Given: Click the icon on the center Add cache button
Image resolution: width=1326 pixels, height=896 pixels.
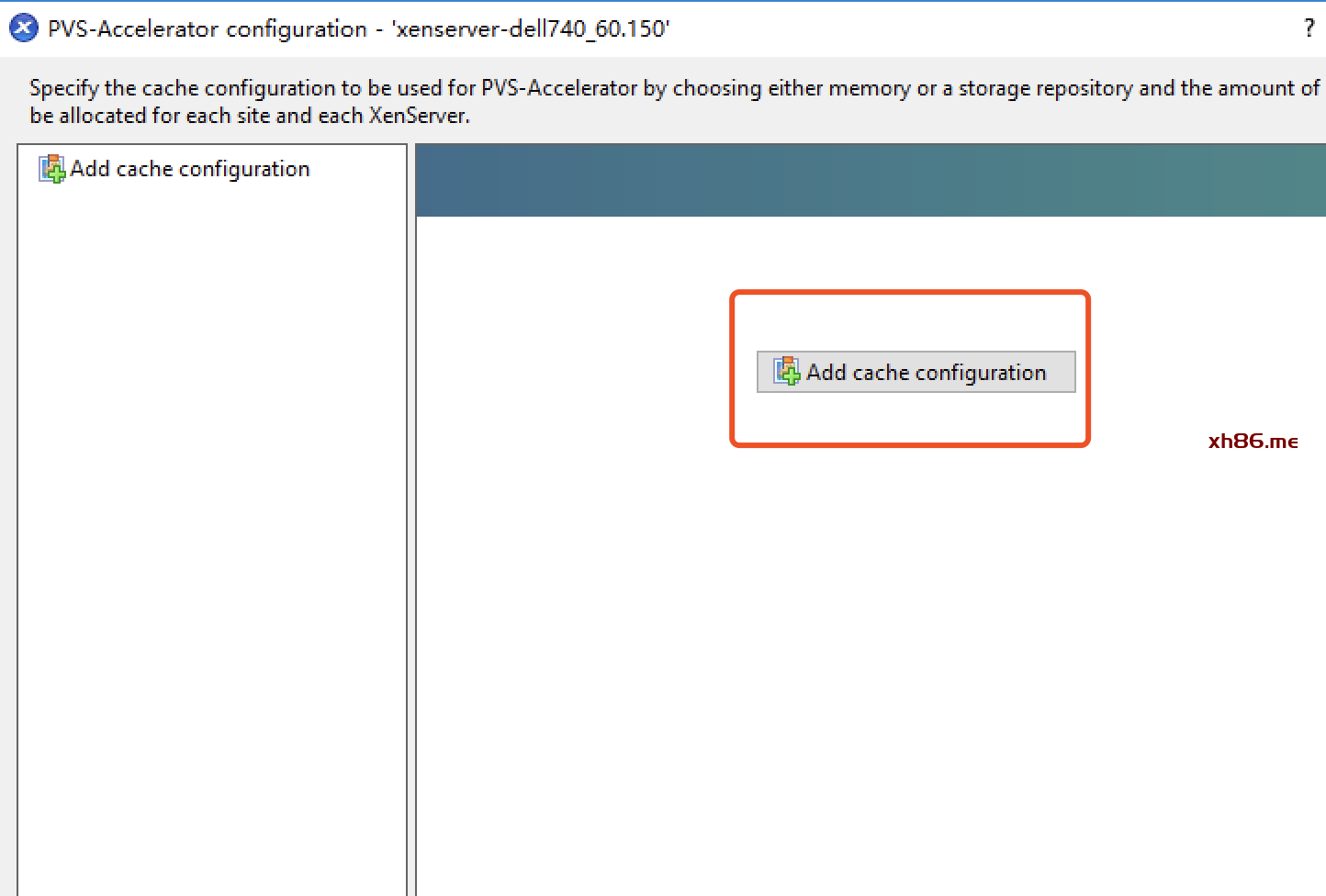Looking at the screenshot, I should 786,372.
